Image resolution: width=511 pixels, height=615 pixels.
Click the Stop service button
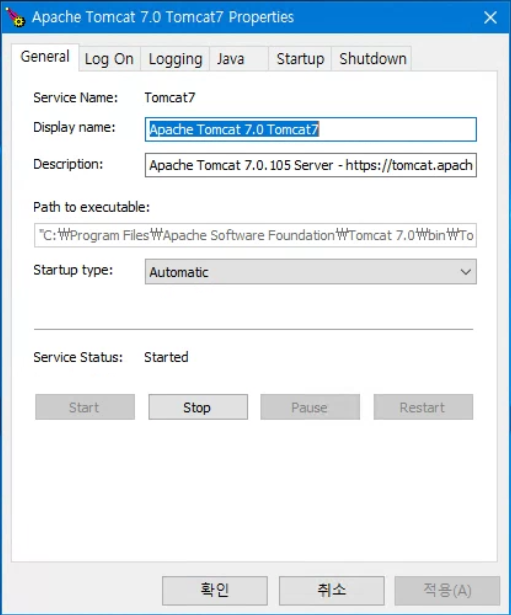click(198, 407)
